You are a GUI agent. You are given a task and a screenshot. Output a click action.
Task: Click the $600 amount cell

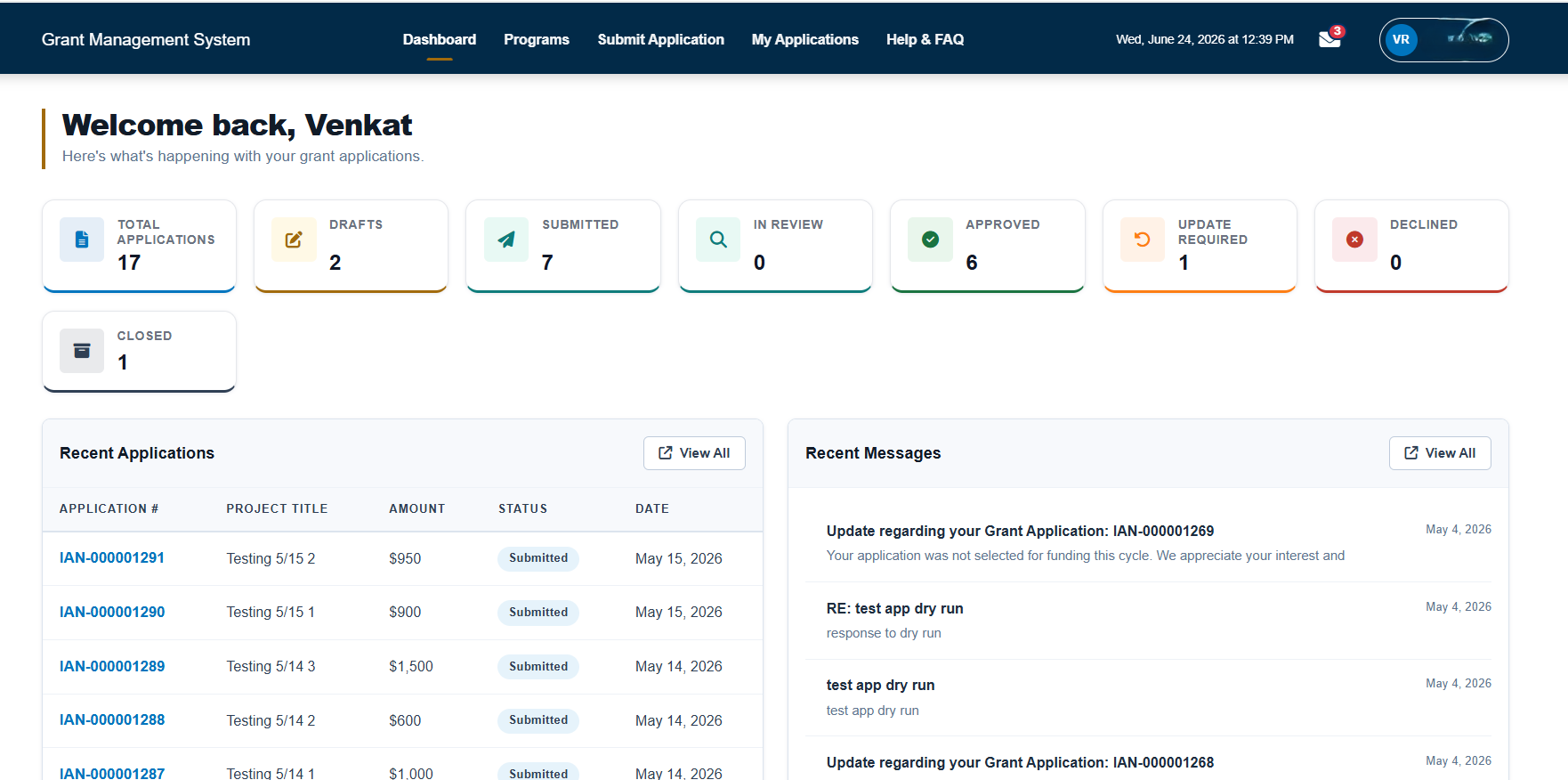click(405, 720)
